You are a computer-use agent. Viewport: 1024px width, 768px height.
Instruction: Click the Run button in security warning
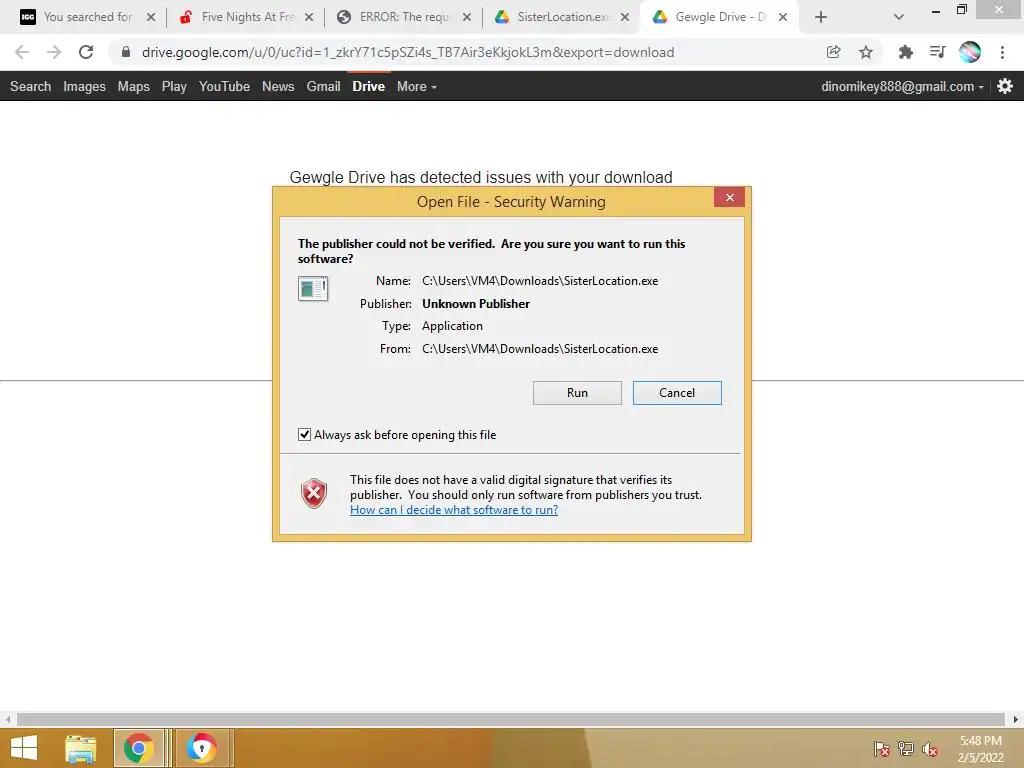(x=577, y=392)
